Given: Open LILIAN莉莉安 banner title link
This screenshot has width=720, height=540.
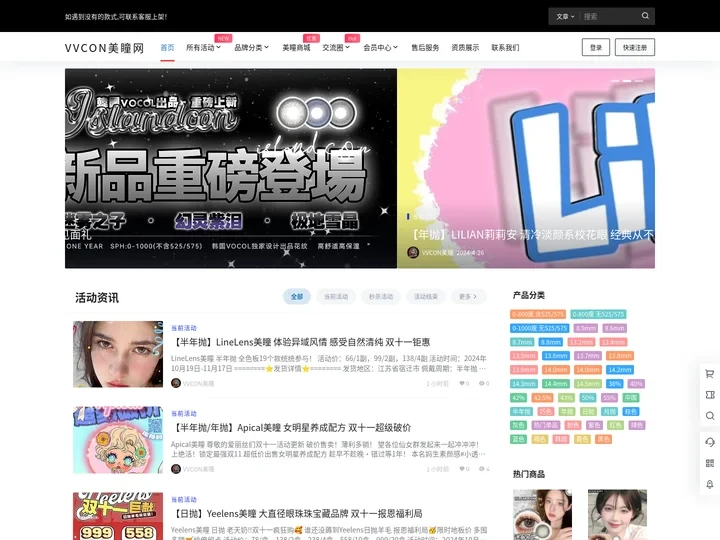Looking at the screenshot, I should (531, 235).
